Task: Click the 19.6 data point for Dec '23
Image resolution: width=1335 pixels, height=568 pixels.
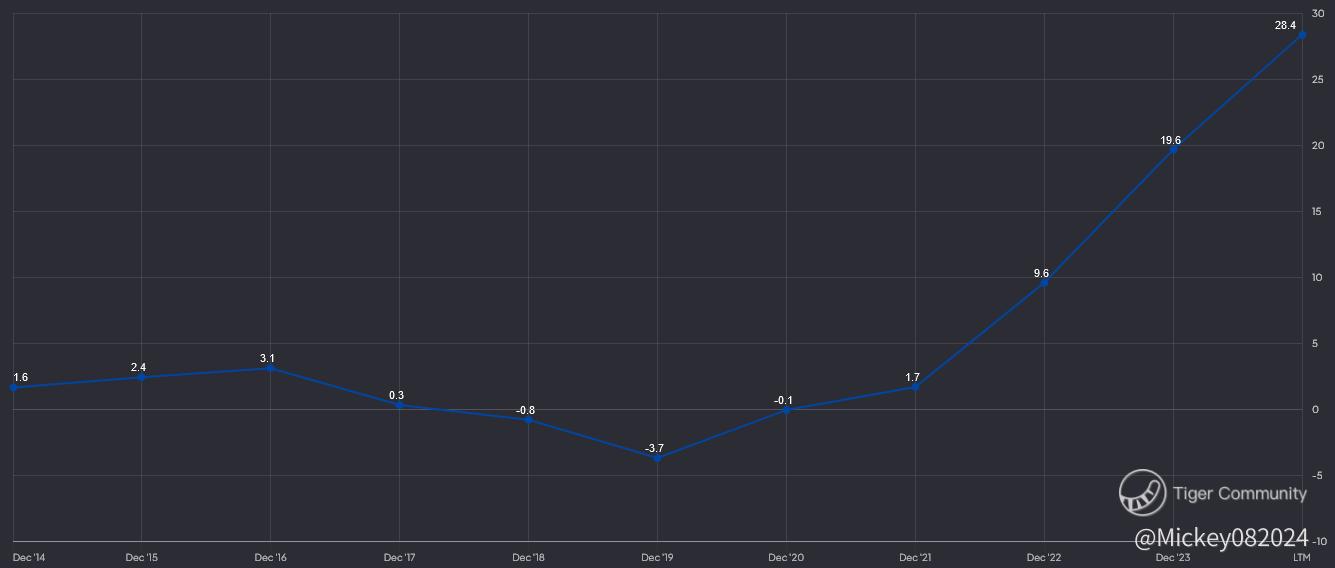Action: 1173,151
